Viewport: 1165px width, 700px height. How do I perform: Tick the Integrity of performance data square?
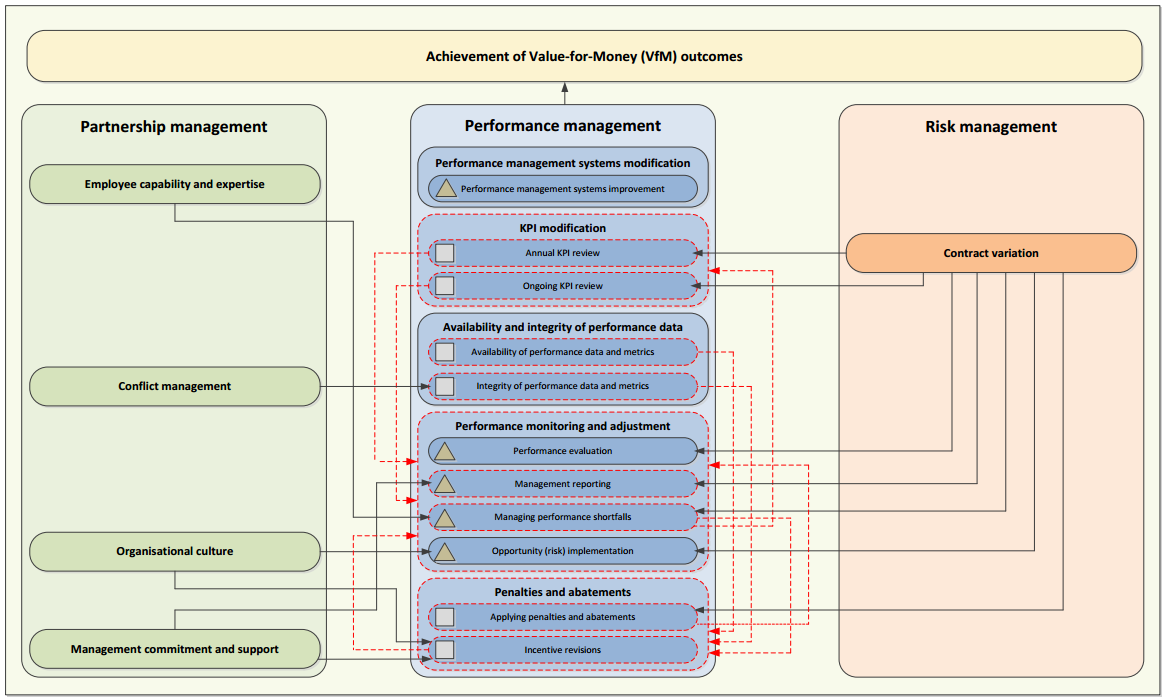[x=444, y=386]
